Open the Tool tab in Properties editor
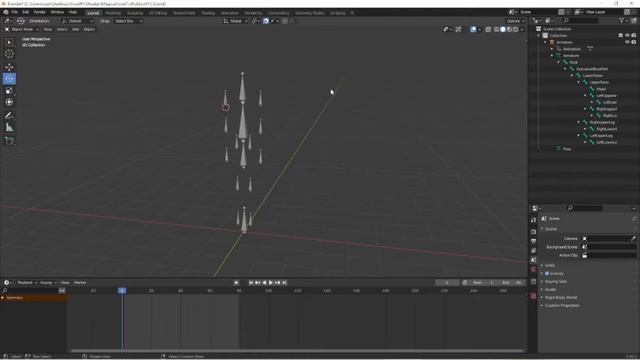The height and width of the screenshot is (360, 640). coord(533,220)
